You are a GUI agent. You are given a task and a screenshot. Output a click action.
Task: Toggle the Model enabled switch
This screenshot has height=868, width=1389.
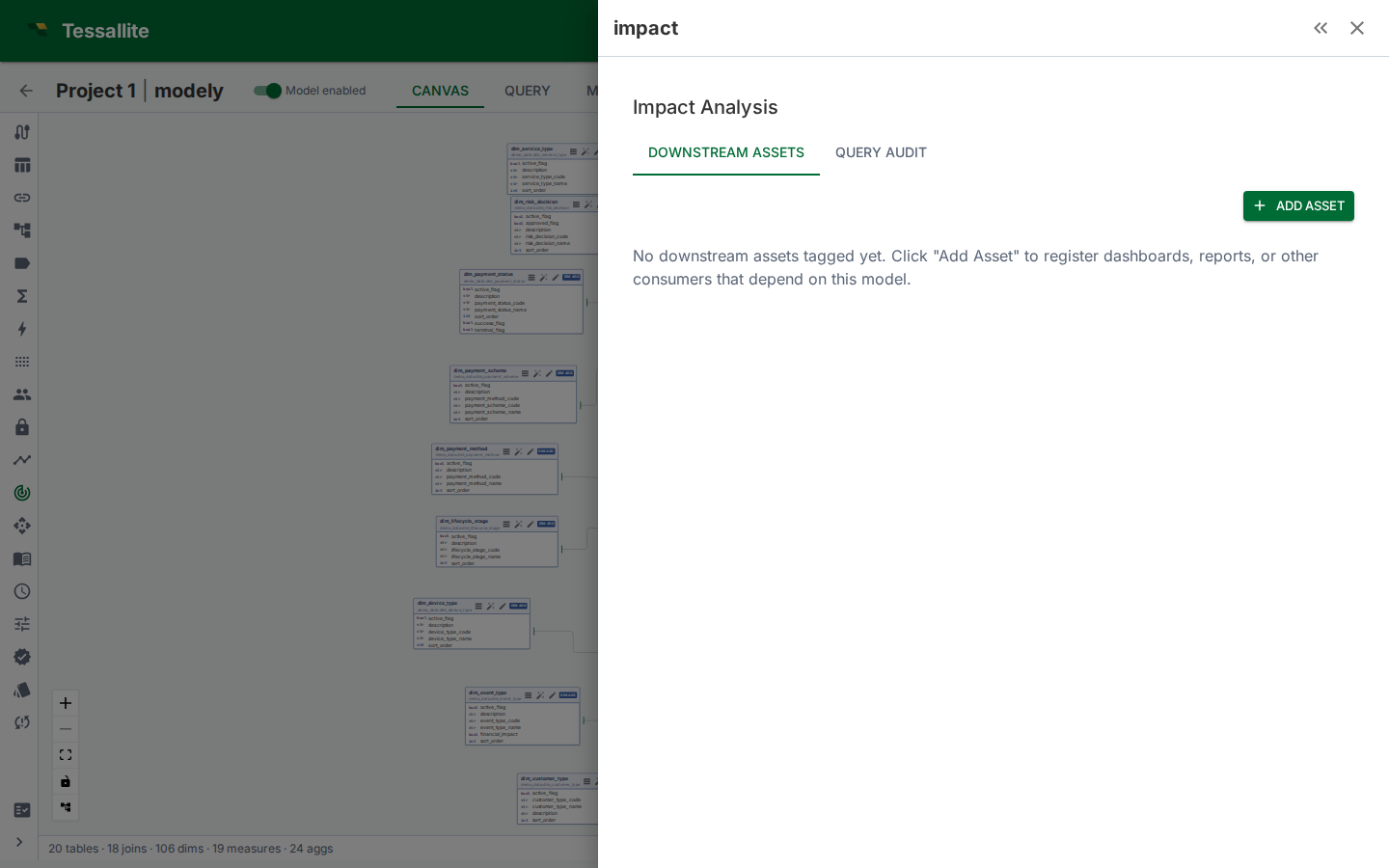[267, 91]
